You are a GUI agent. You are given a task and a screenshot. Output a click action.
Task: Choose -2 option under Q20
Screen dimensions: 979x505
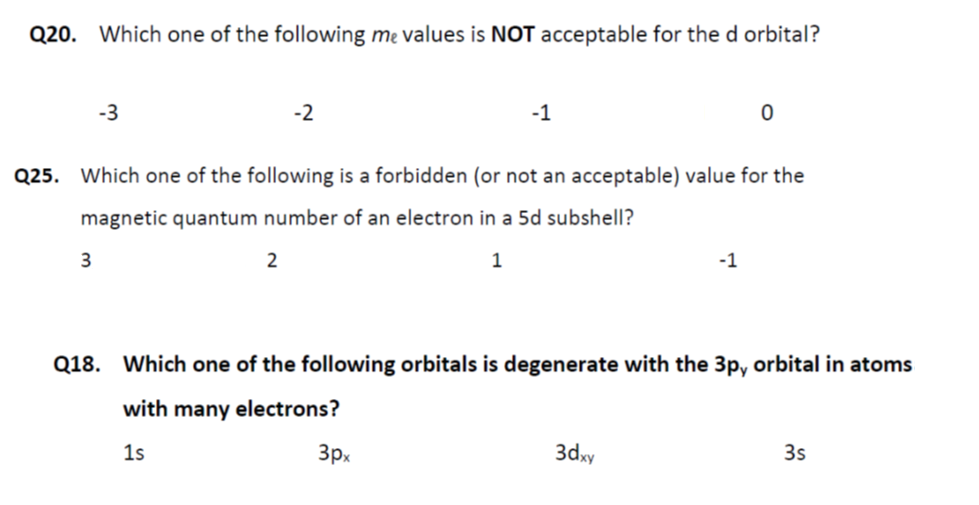[304, 113]
